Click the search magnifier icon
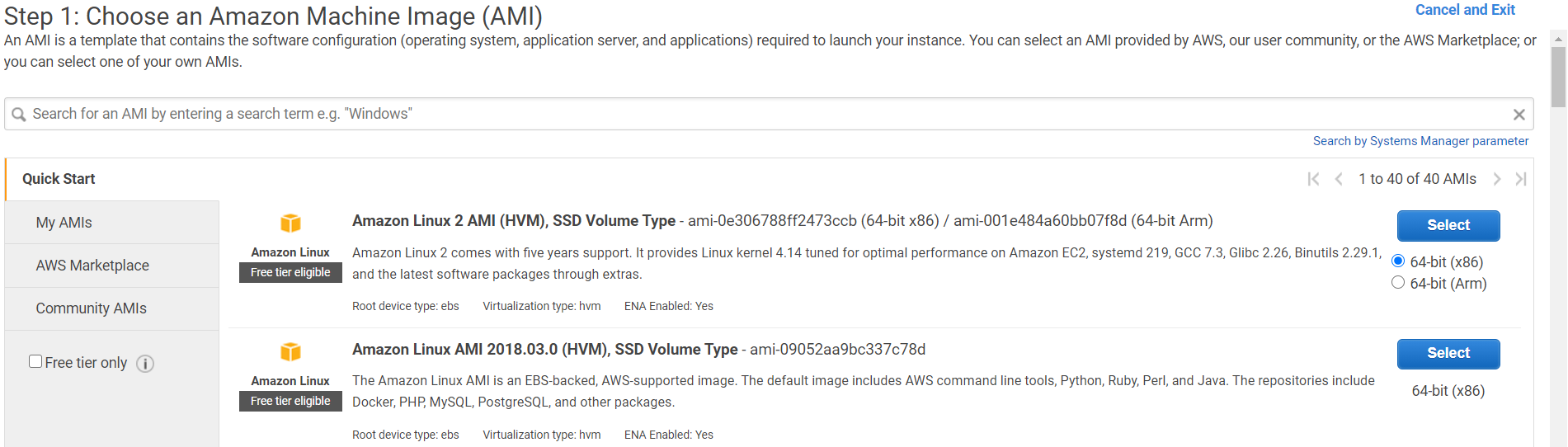Viewport: 1568px width, 447px height. 18,115
